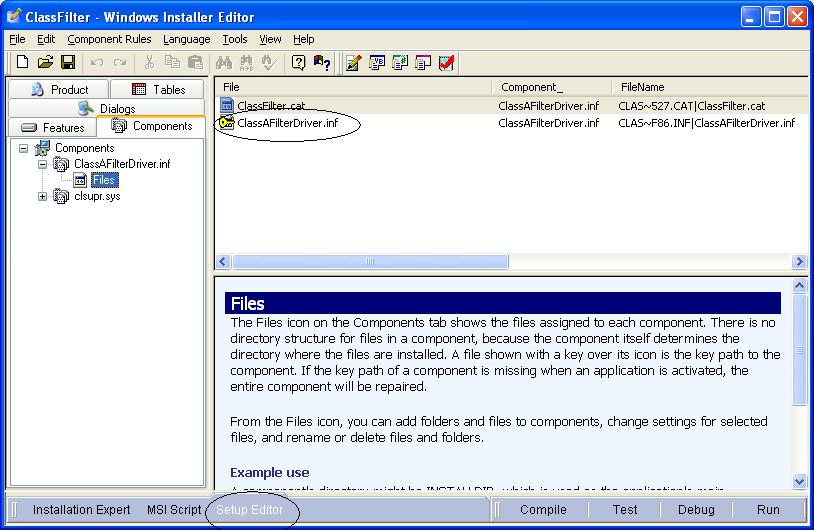
Task: Click the Cut scissors icon
Action: [150, 62]
